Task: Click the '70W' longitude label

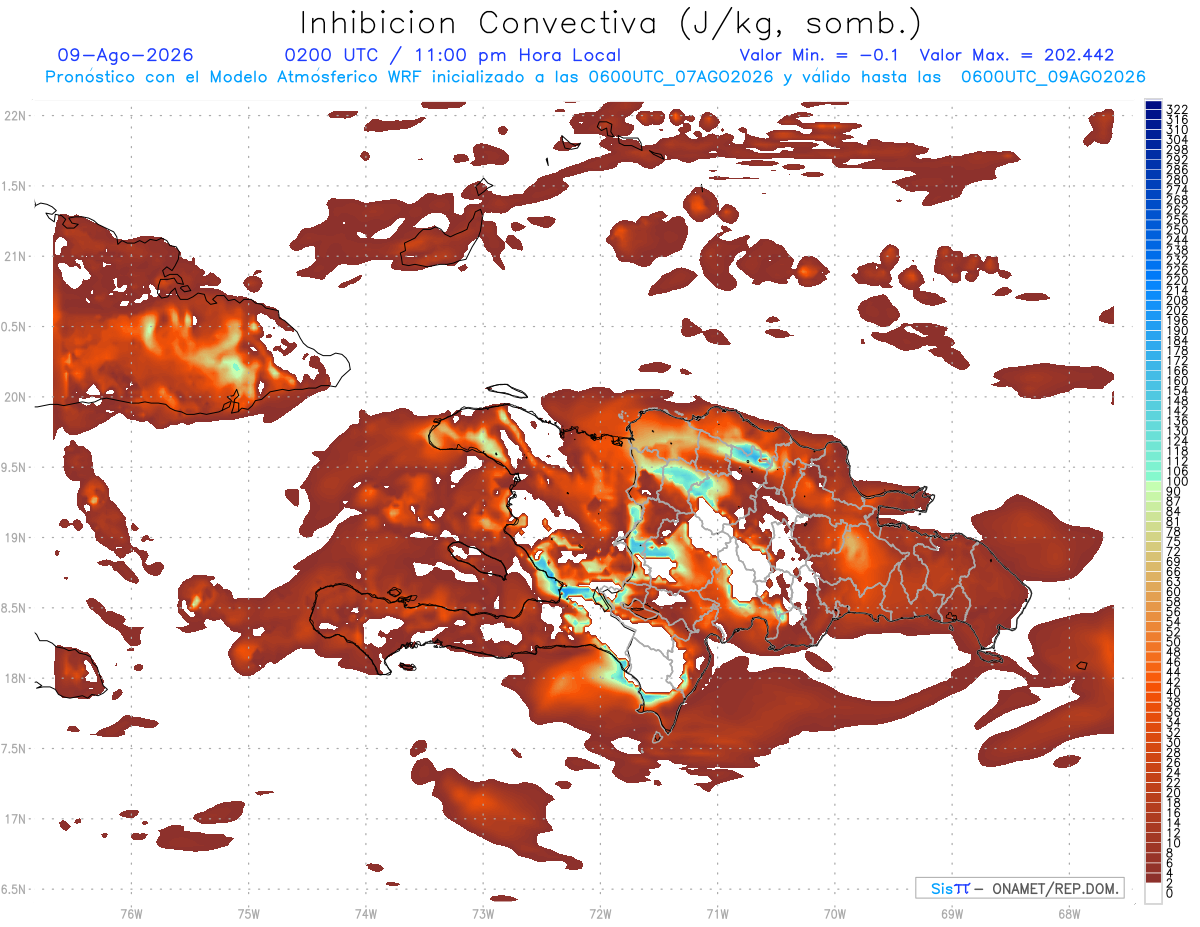Action: (x=835, y=913)
